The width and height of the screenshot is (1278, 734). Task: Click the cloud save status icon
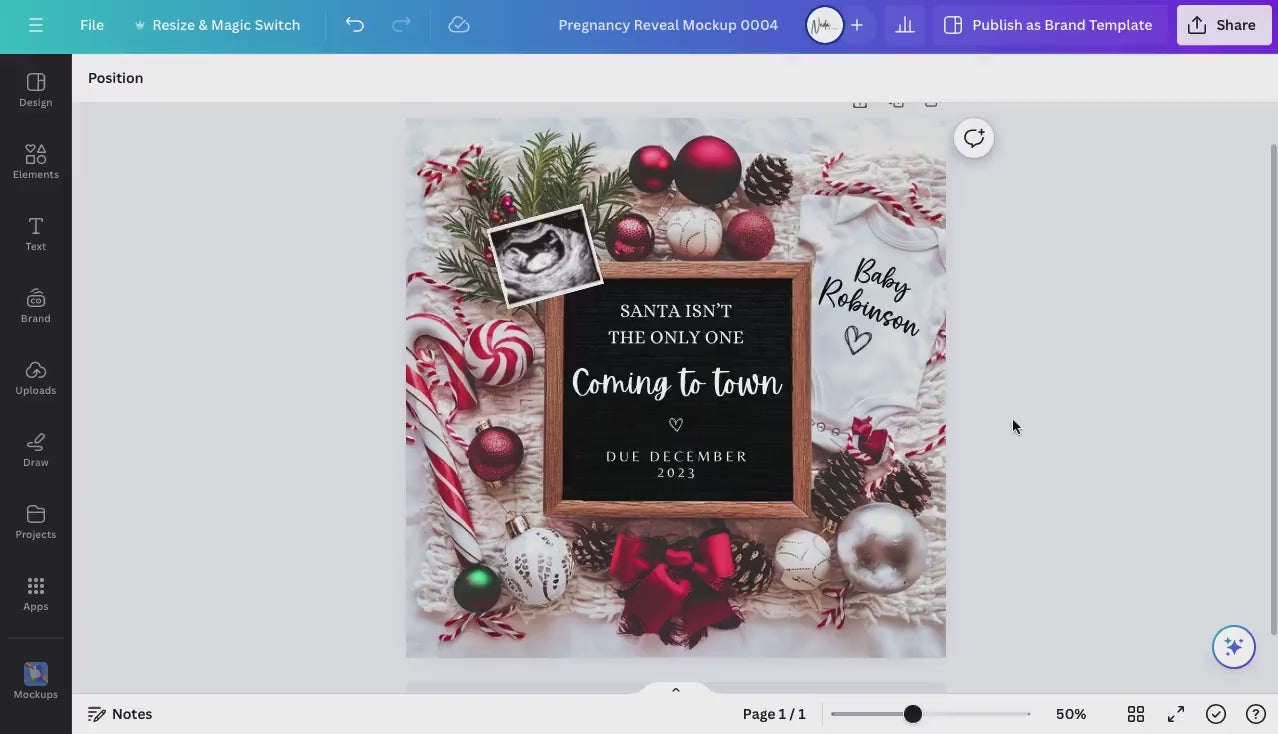tap(459, 25)
